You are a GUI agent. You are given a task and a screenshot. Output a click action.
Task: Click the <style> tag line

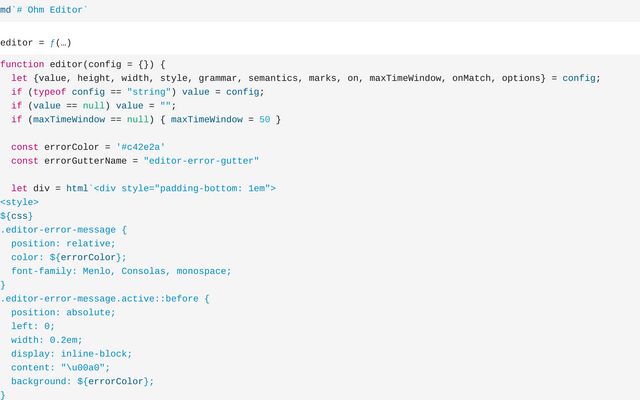pos(19,202)
